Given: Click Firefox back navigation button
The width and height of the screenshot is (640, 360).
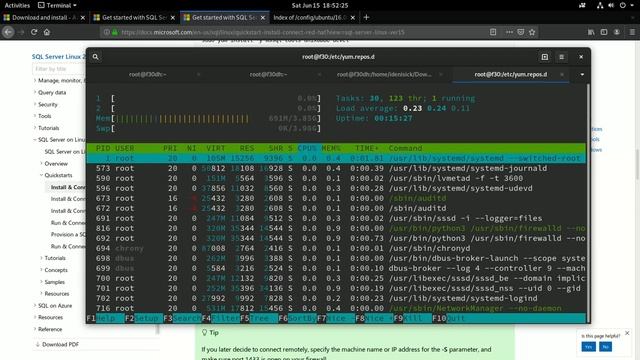Looking at the screenshot, I should point(8,32).
